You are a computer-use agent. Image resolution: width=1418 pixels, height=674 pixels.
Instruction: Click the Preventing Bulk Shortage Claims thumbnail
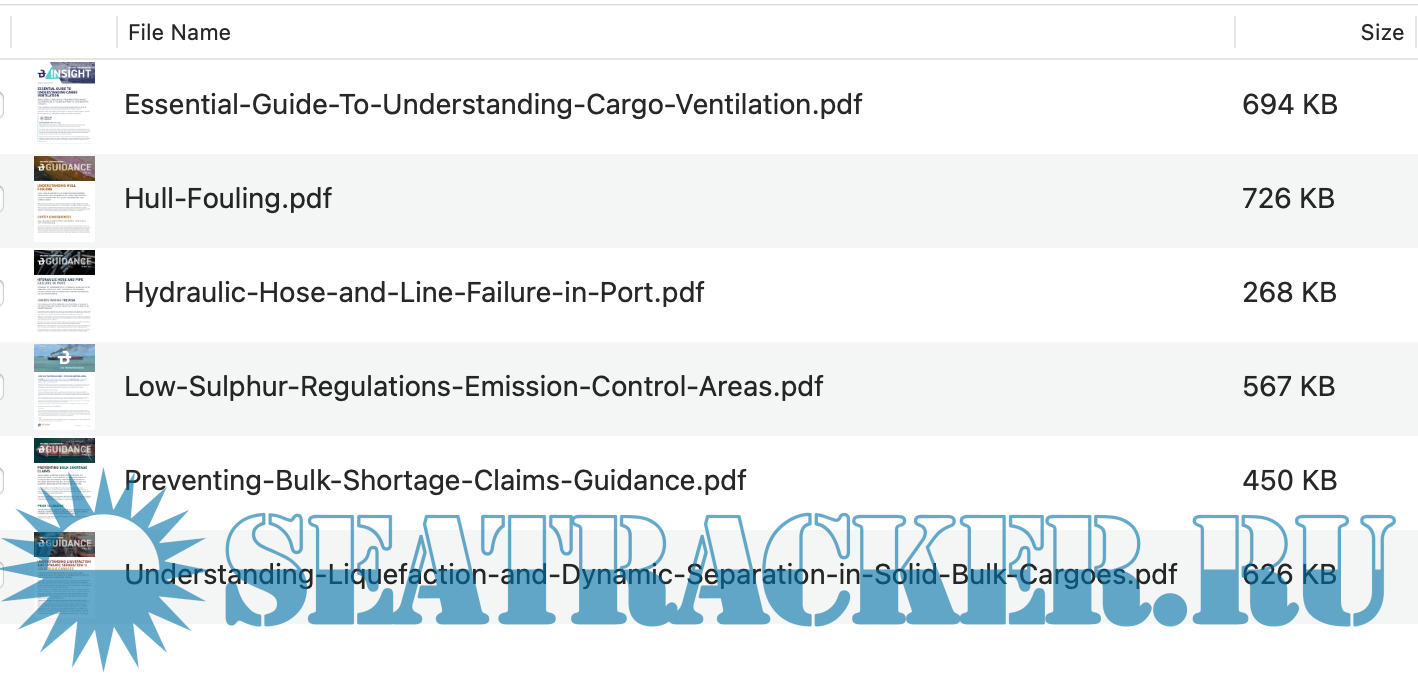pyautogui.click(x=64, y=480)
